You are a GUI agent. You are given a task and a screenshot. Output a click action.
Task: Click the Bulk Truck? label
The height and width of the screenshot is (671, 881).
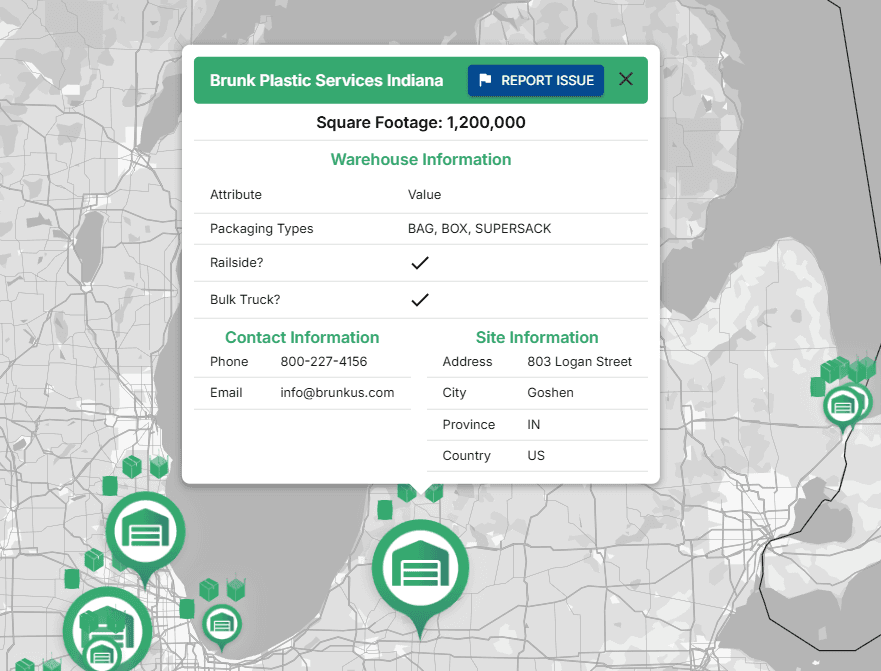[245, 300]
